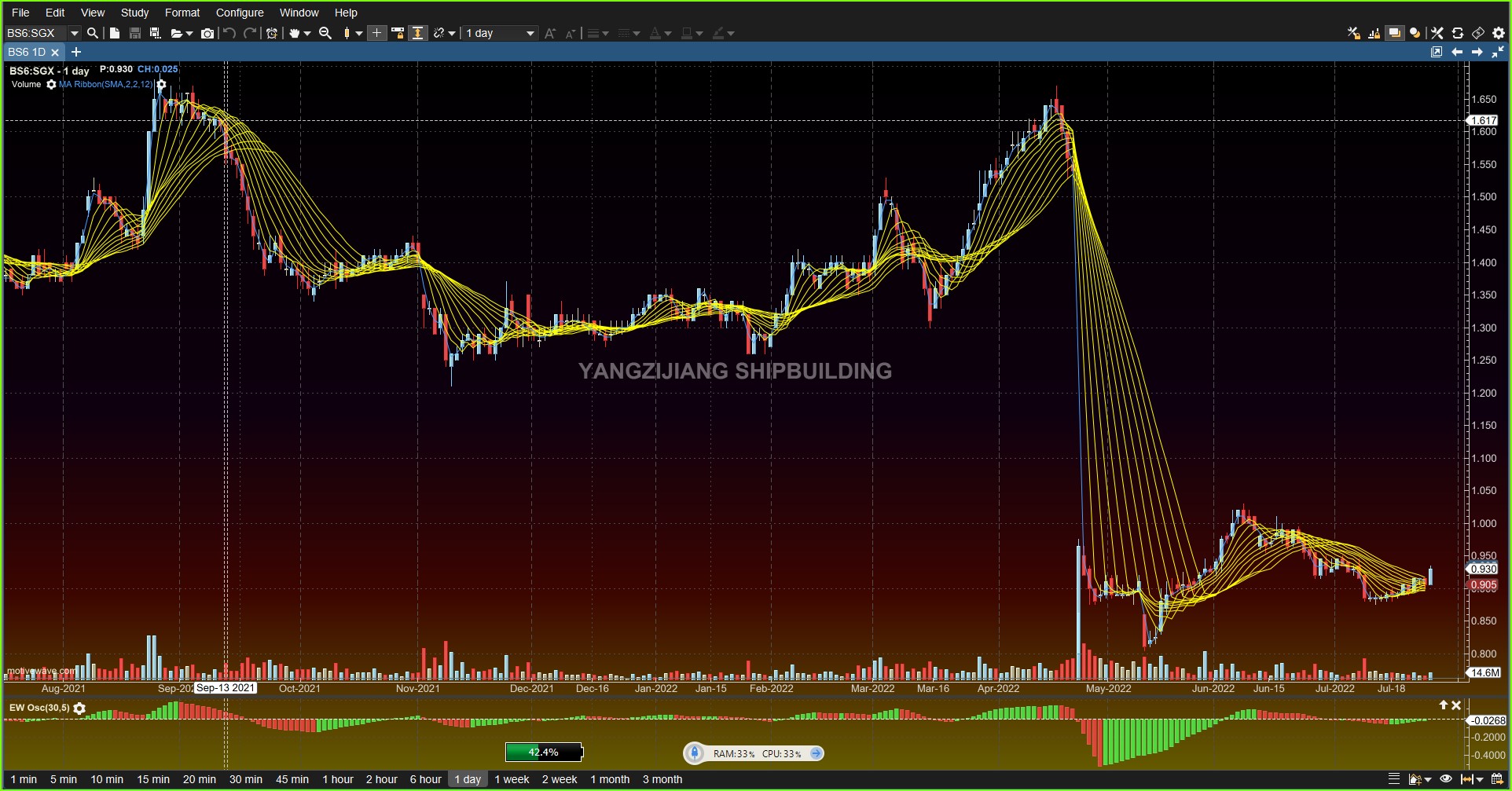Toggle crosshair cursor mode
The height and width of the screenshot is (791, 1512).
click(377, 33)
